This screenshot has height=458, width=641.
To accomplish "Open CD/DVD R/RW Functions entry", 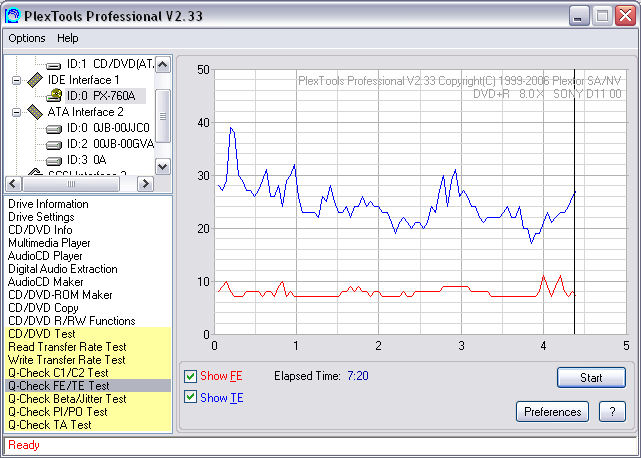I will (72, 321).
